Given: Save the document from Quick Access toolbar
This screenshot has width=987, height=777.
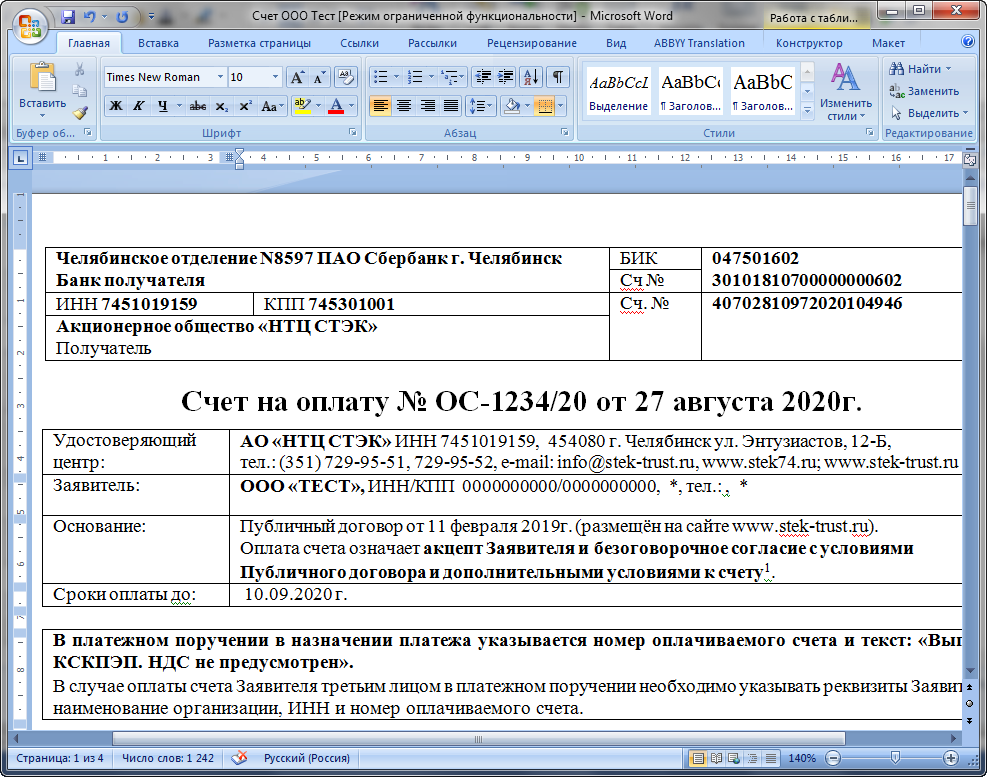Looking at the screenshot, I should pos(67,17).
